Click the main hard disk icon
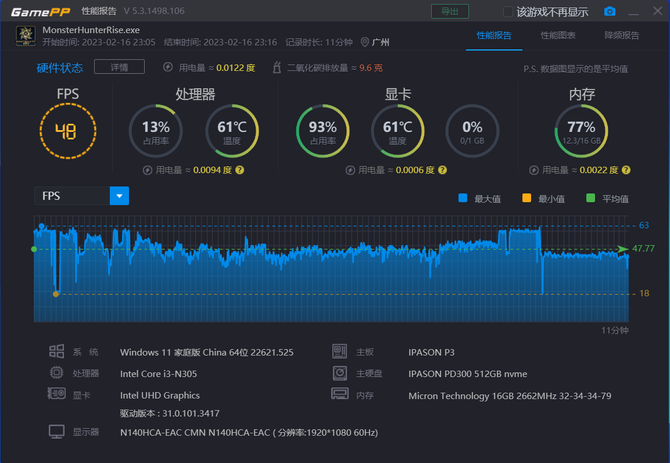670x463 pixels. click(x=340, y=373)
